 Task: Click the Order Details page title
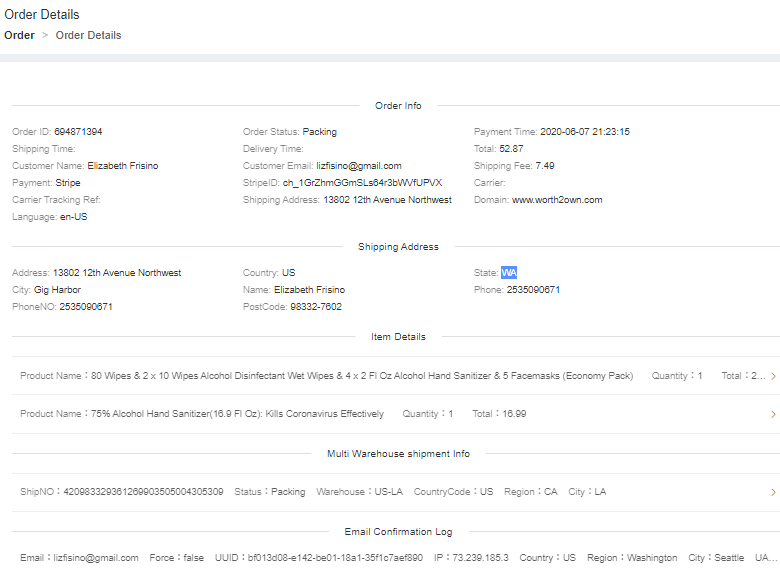coord(42,15)
